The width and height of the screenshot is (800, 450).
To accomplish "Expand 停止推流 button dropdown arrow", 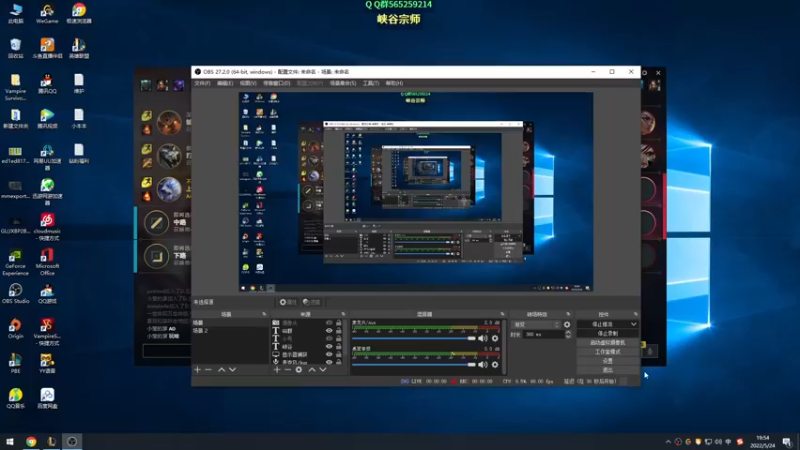I will 634,324.
